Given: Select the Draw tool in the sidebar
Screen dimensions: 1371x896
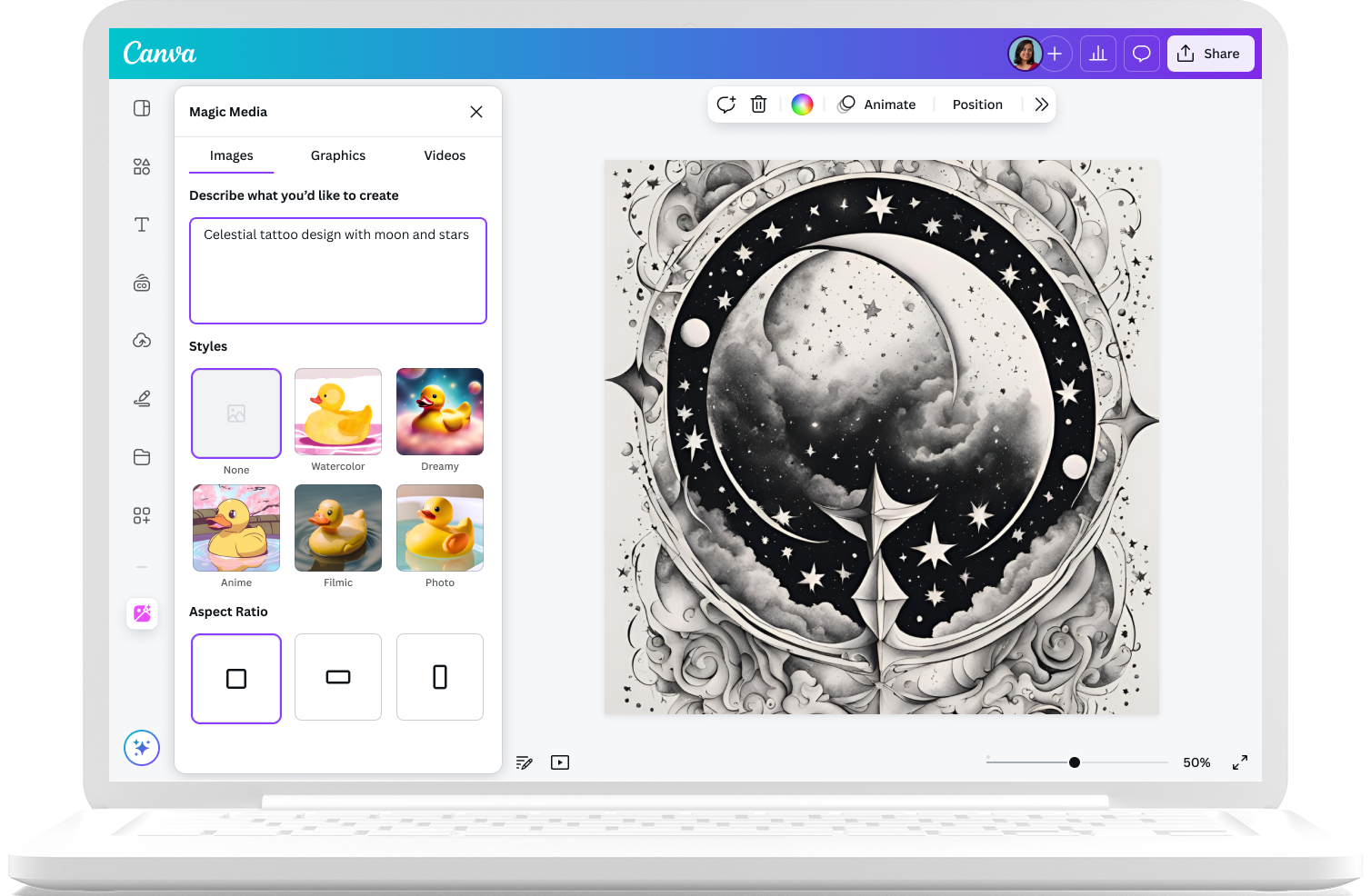Looking at the screenshot, I should (142, 398).
